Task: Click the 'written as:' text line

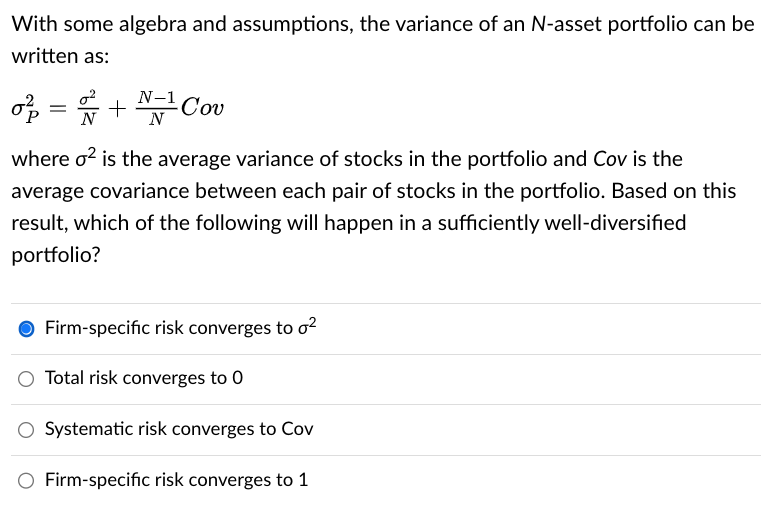Action: 60,56
